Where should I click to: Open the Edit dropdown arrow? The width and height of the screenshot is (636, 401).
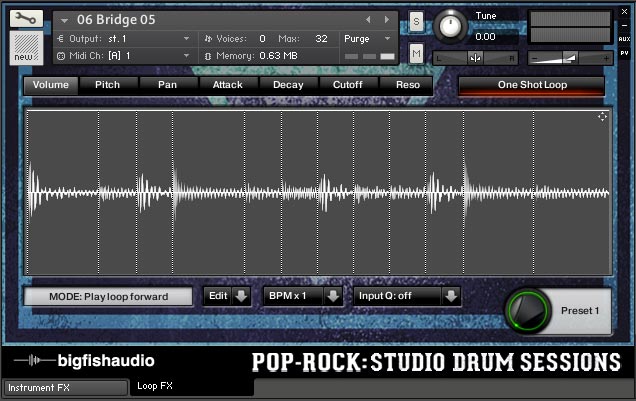(x=241, y=296)
